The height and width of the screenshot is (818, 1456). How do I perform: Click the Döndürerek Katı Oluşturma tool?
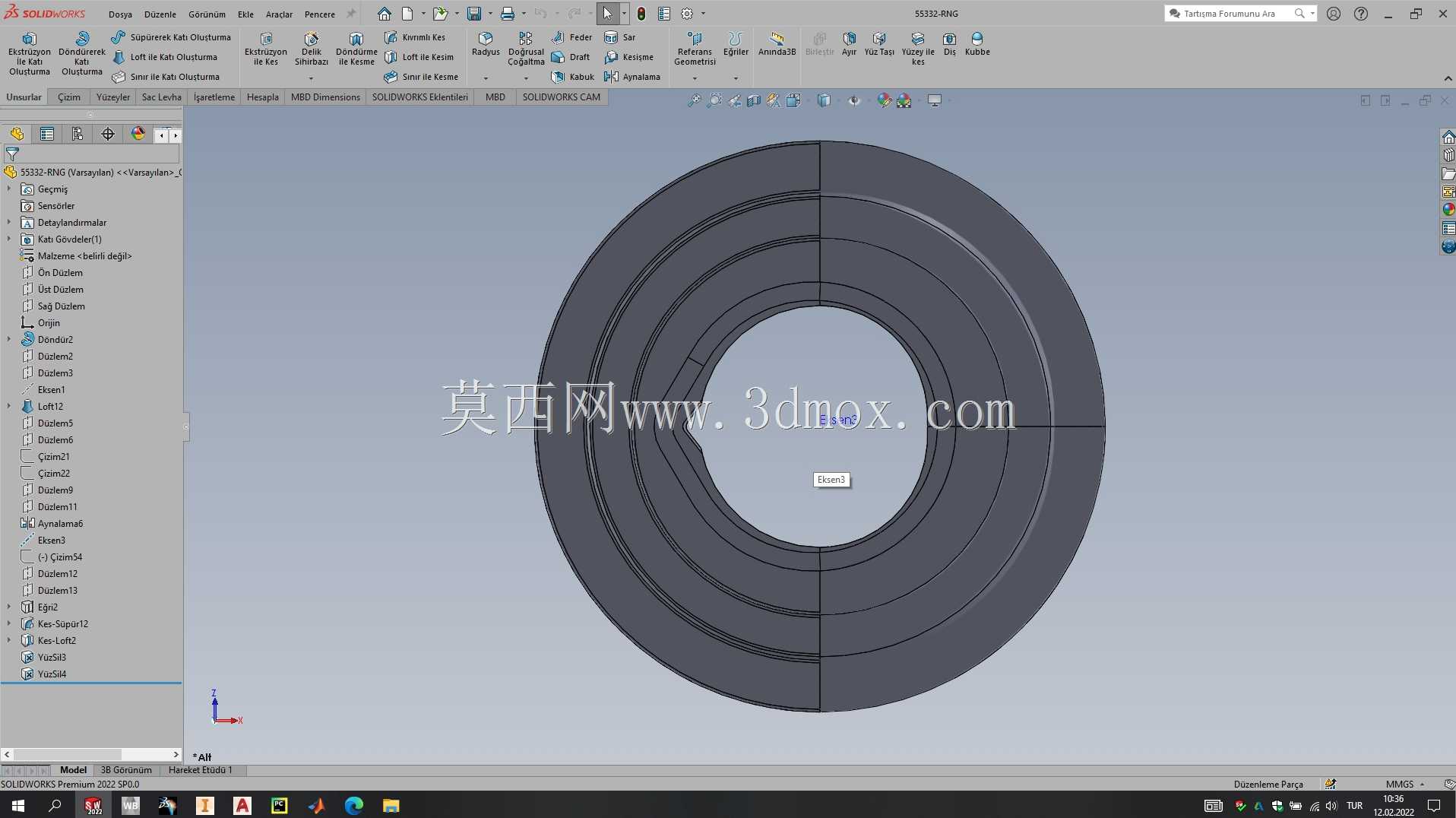pos(82,53)
